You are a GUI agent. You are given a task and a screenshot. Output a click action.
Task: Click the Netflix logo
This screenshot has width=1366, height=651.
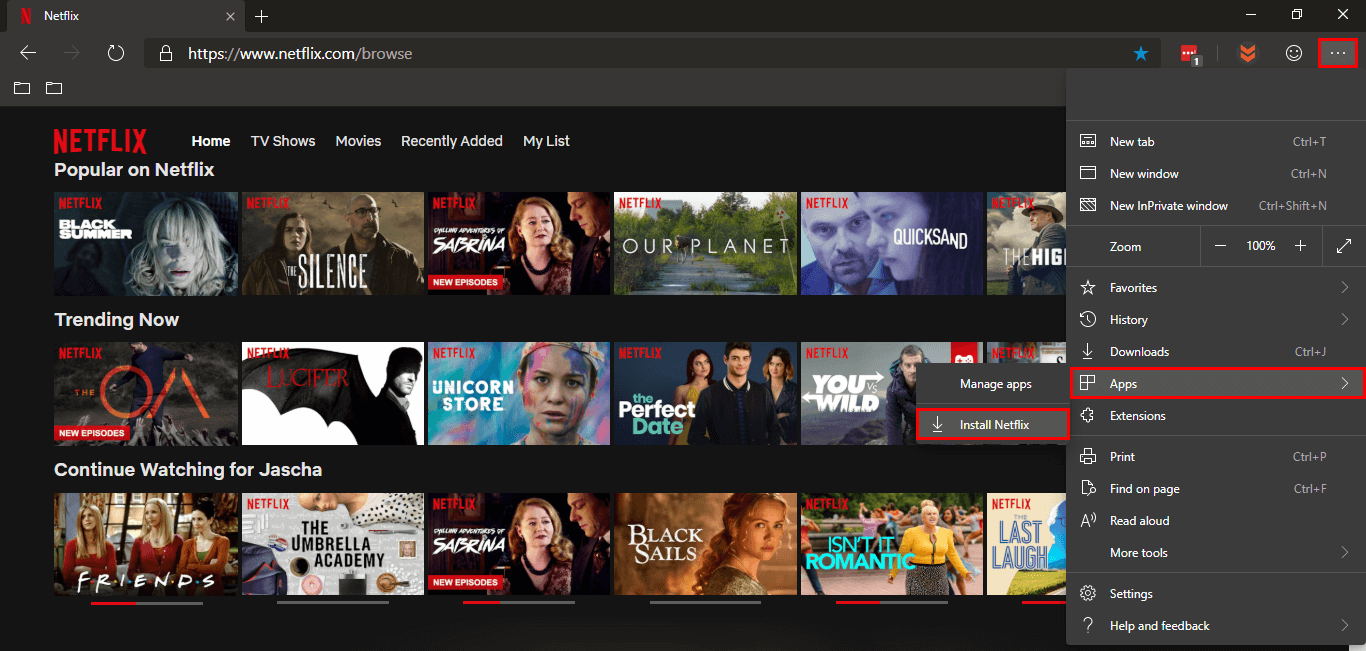pos(100,141)
